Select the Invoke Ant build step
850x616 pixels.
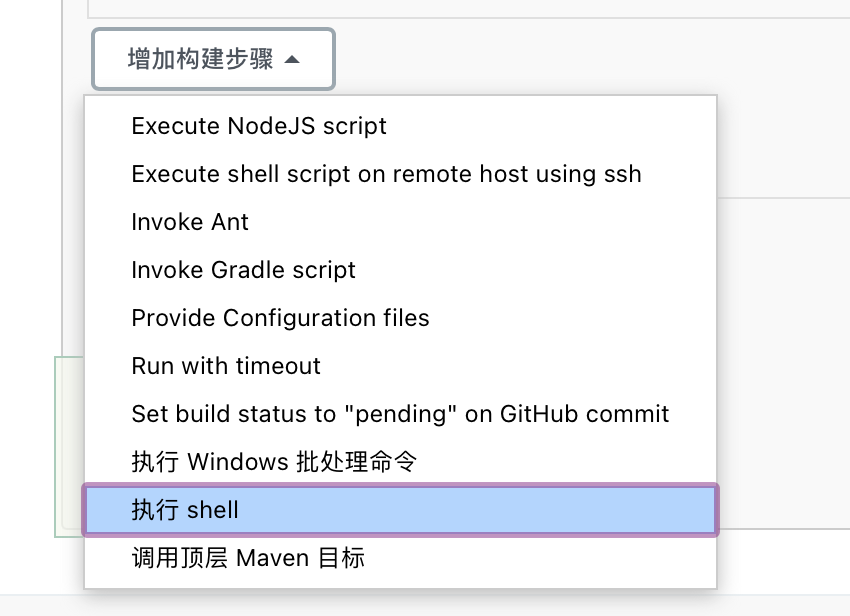401,222
